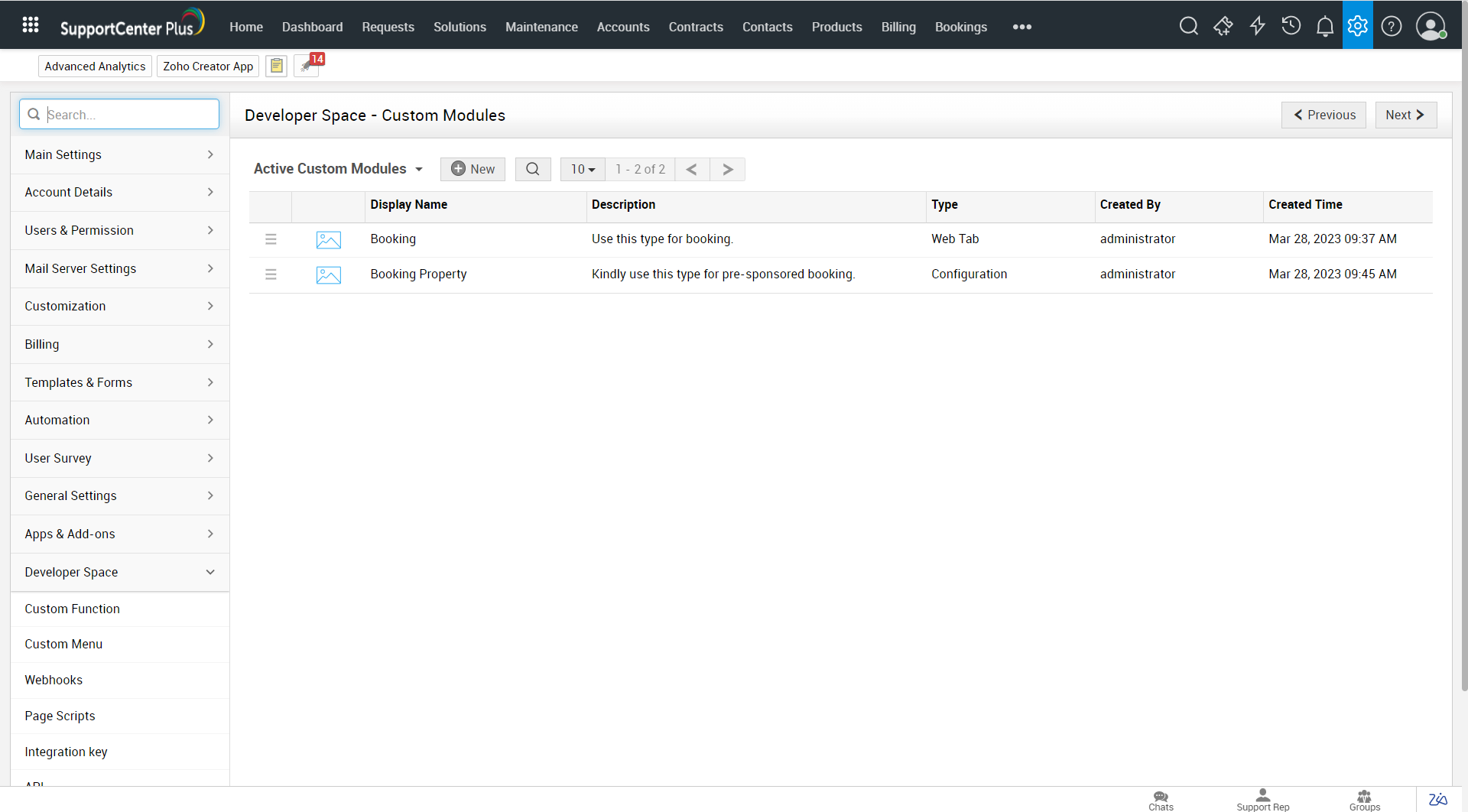
Task: Click the New custom module button
Action: [473, 169]
